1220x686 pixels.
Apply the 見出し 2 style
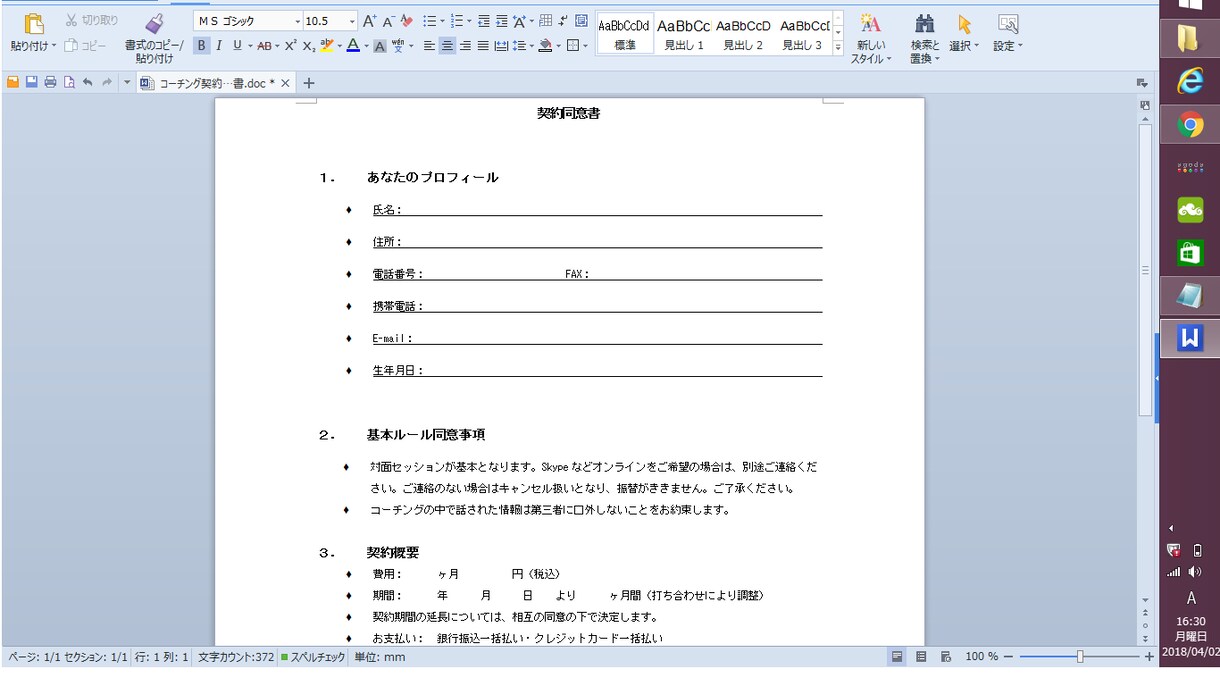[743, 34]
